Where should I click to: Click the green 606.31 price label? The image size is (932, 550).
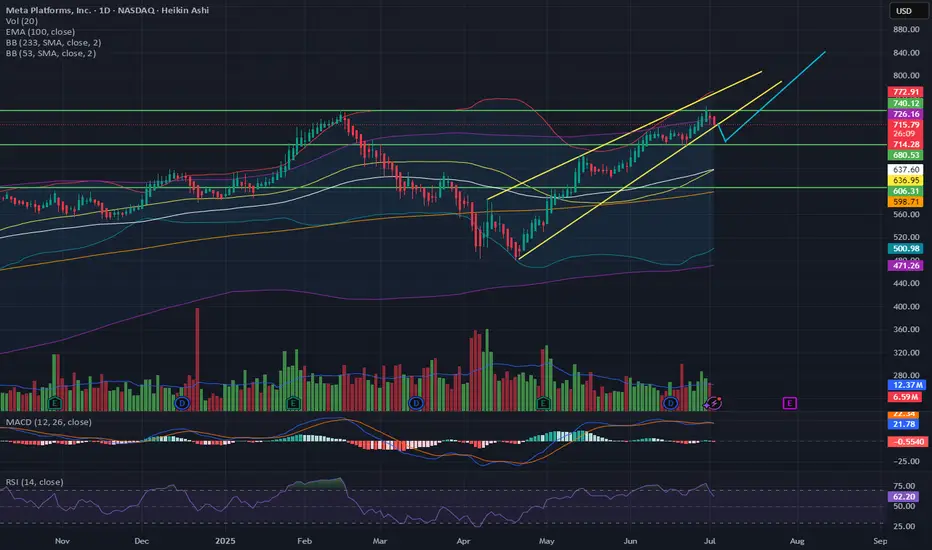pyautogui.click(x=906, y=191)
